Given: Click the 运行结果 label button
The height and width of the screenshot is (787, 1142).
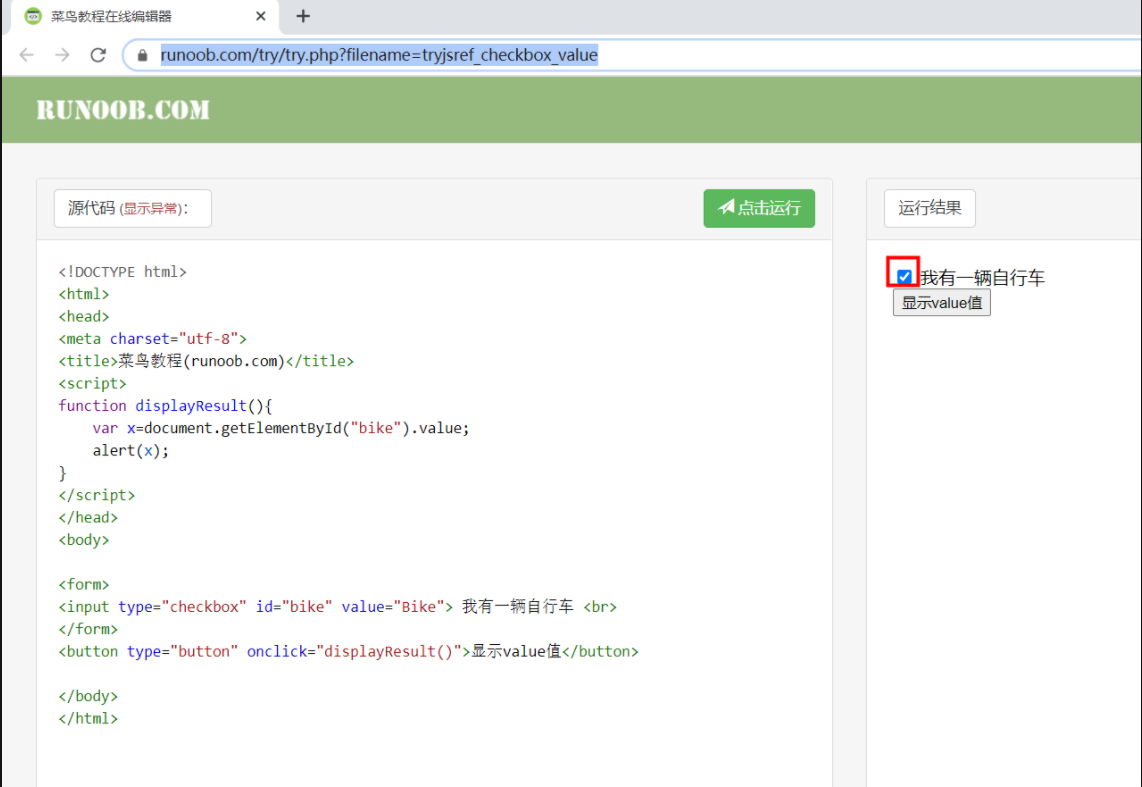Looking at the screenshot, I should point(929,208).
